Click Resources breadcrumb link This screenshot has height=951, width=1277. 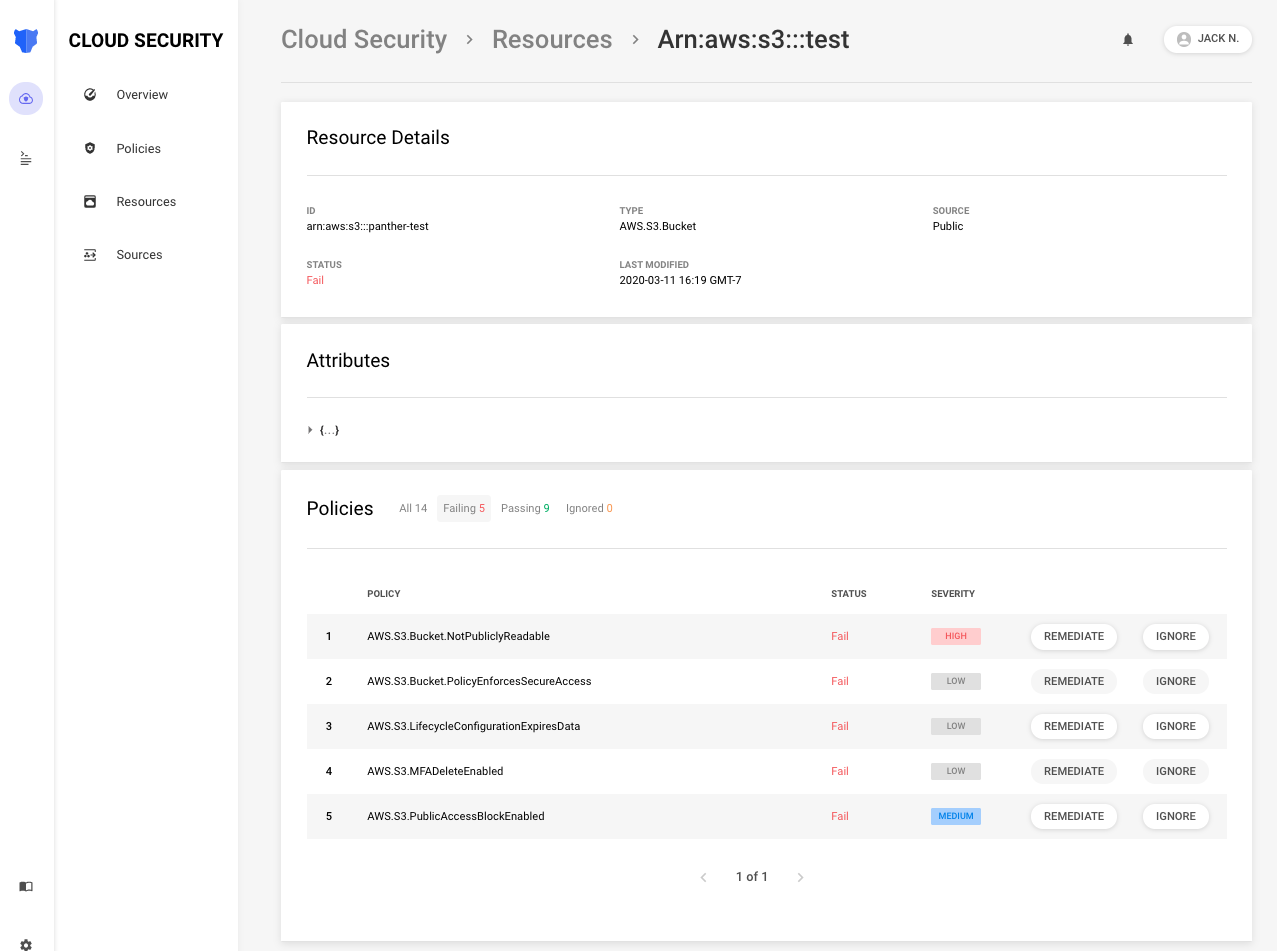tap(552, 39)
